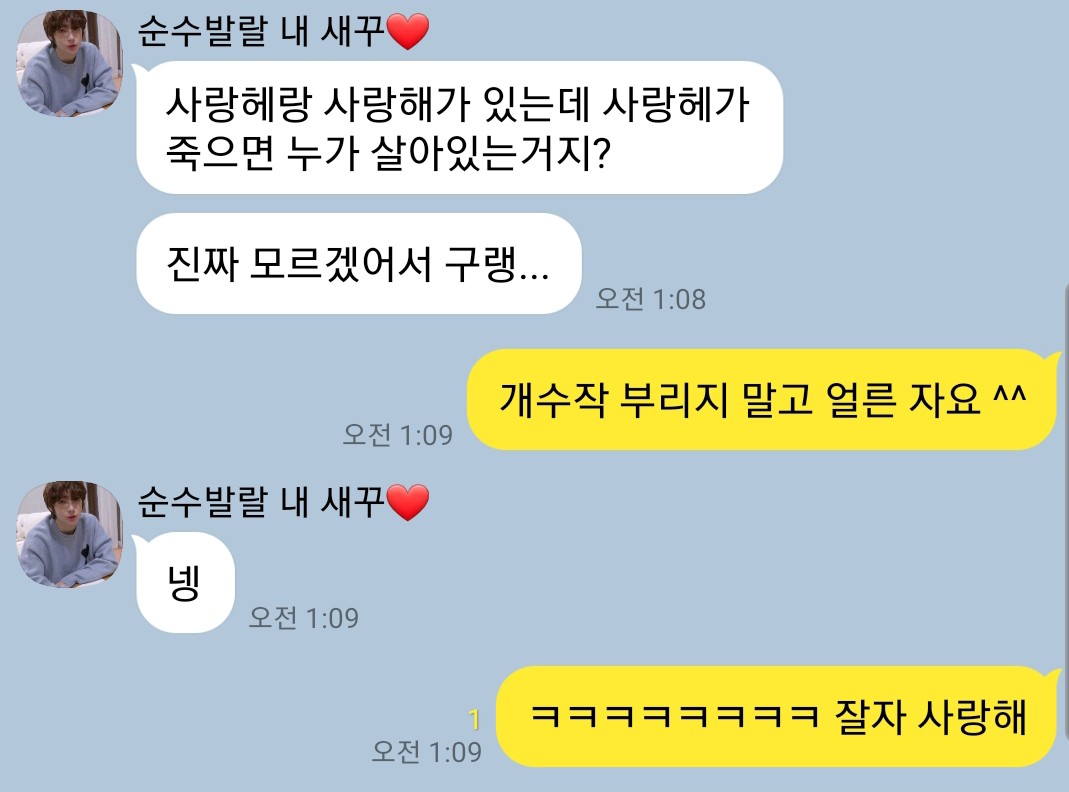Click the 오전 1:09 timestamp beside the 개수작 message

(397, 435)
